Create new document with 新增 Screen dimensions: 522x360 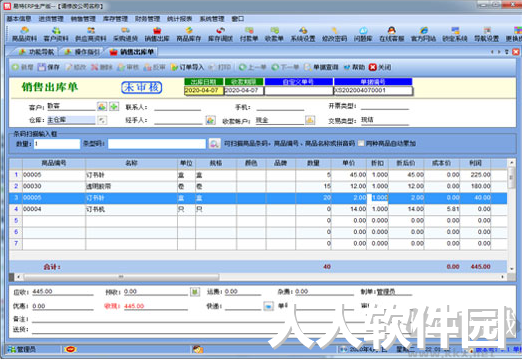pos(23,67)
